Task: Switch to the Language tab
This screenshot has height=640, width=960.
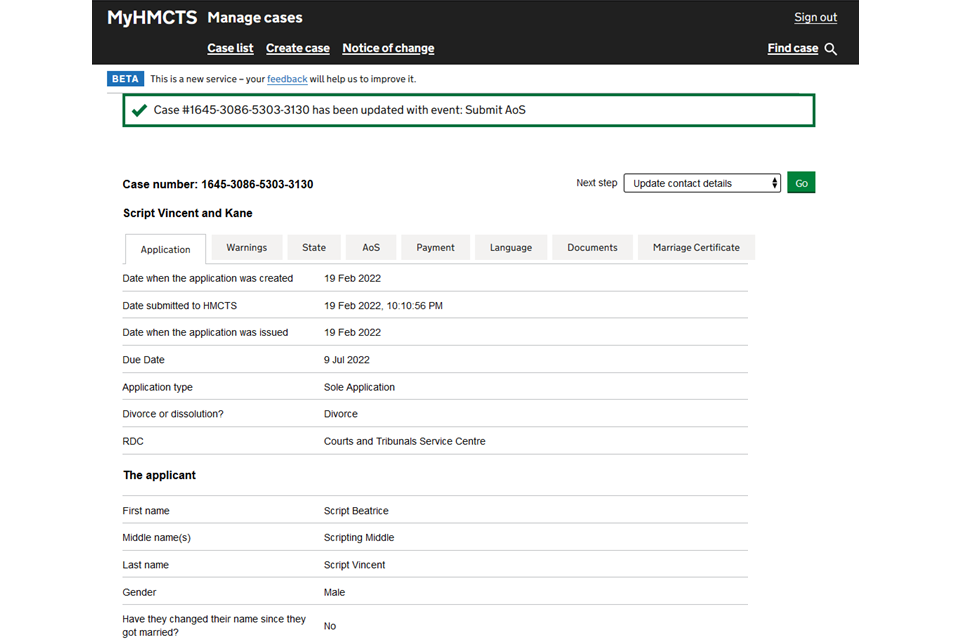Action: click(511, 248)
